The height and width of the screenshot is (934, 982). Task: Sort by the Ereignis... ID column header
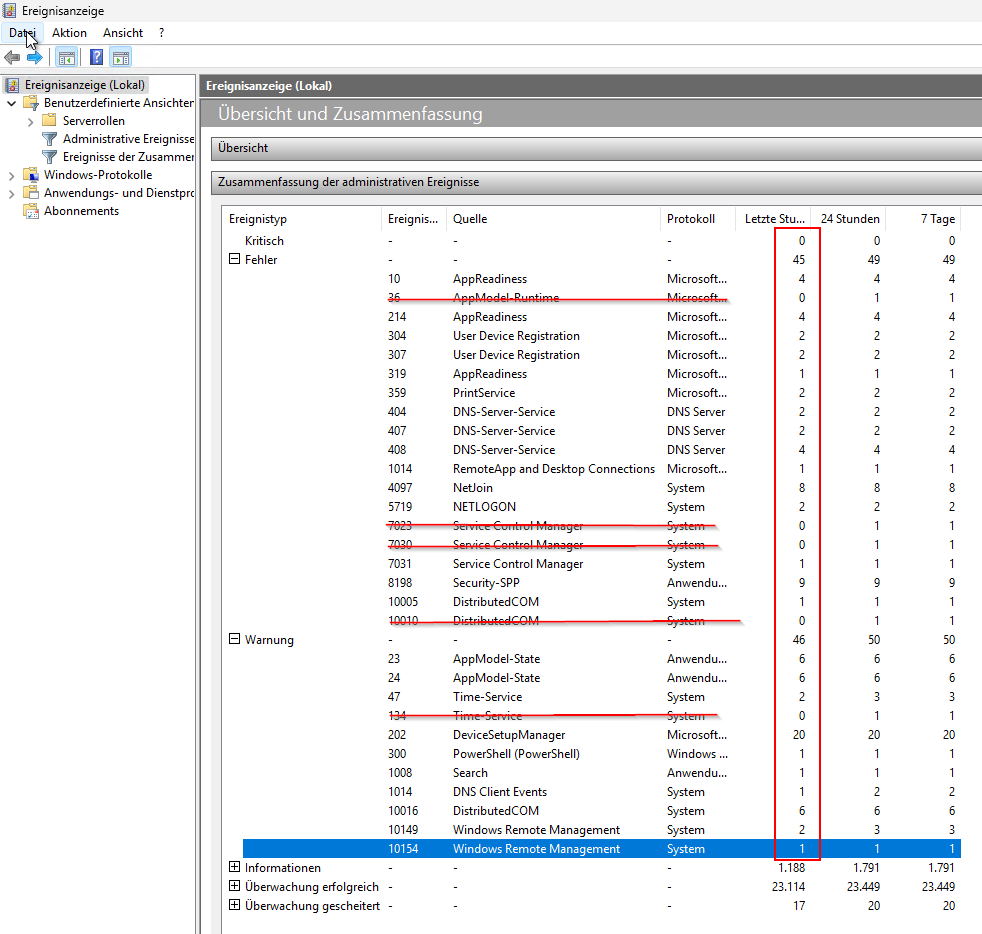(413, 219)
